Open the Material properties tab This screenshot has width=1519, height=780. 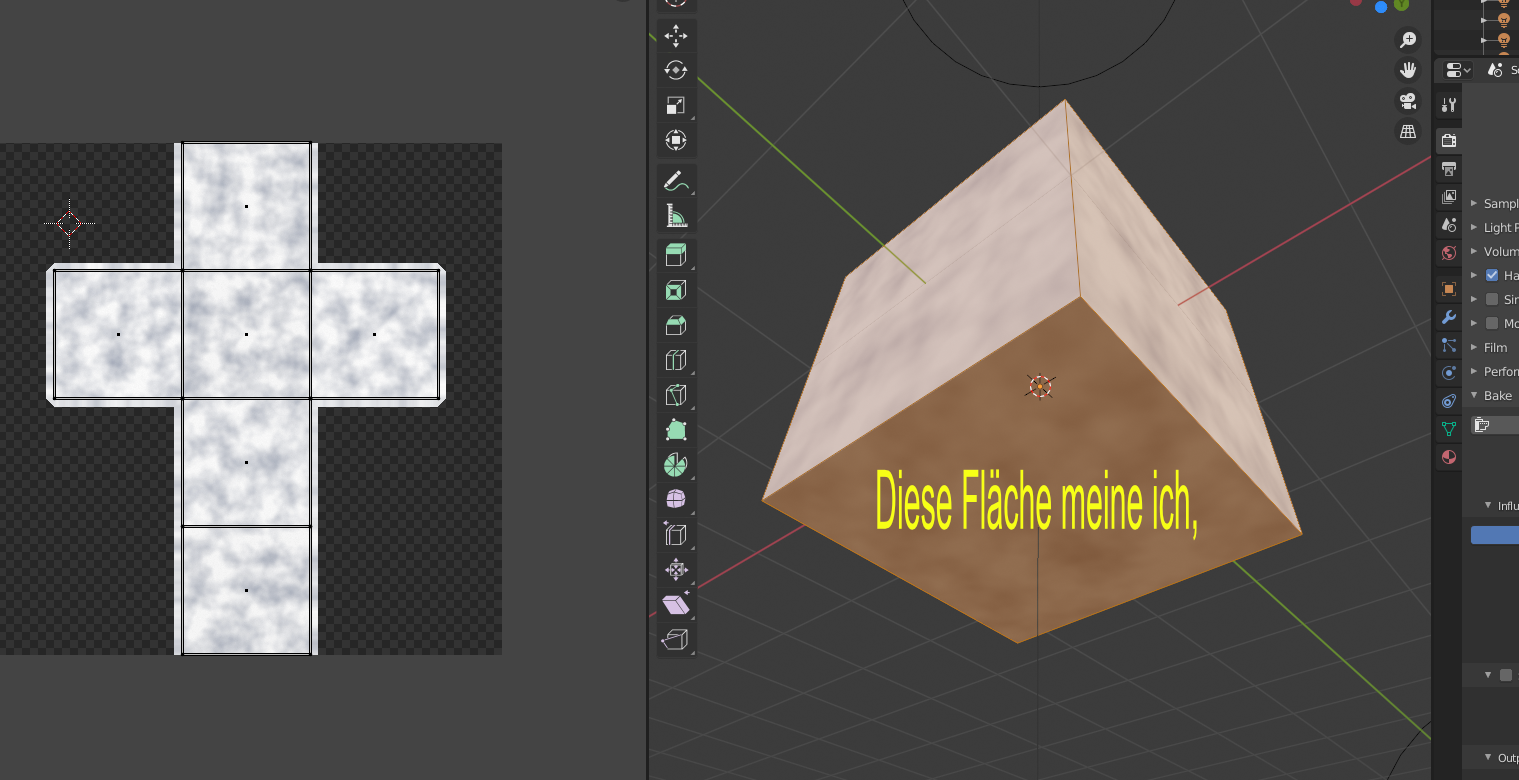pyautogui.click(x=1448, y=457)
